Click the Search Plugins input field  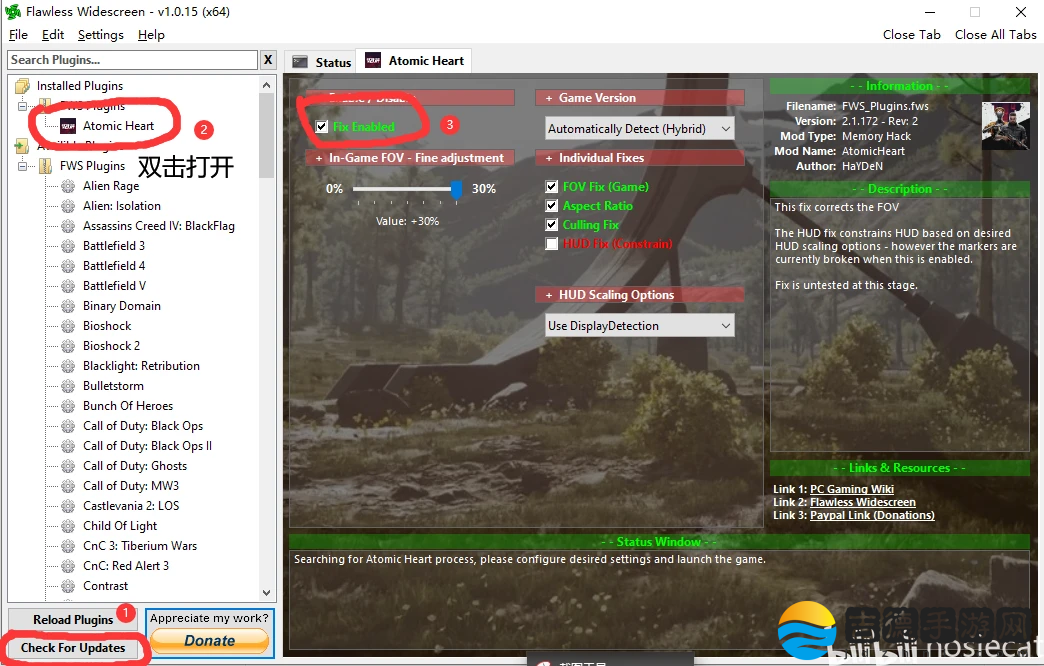click(x=132, y=60)
